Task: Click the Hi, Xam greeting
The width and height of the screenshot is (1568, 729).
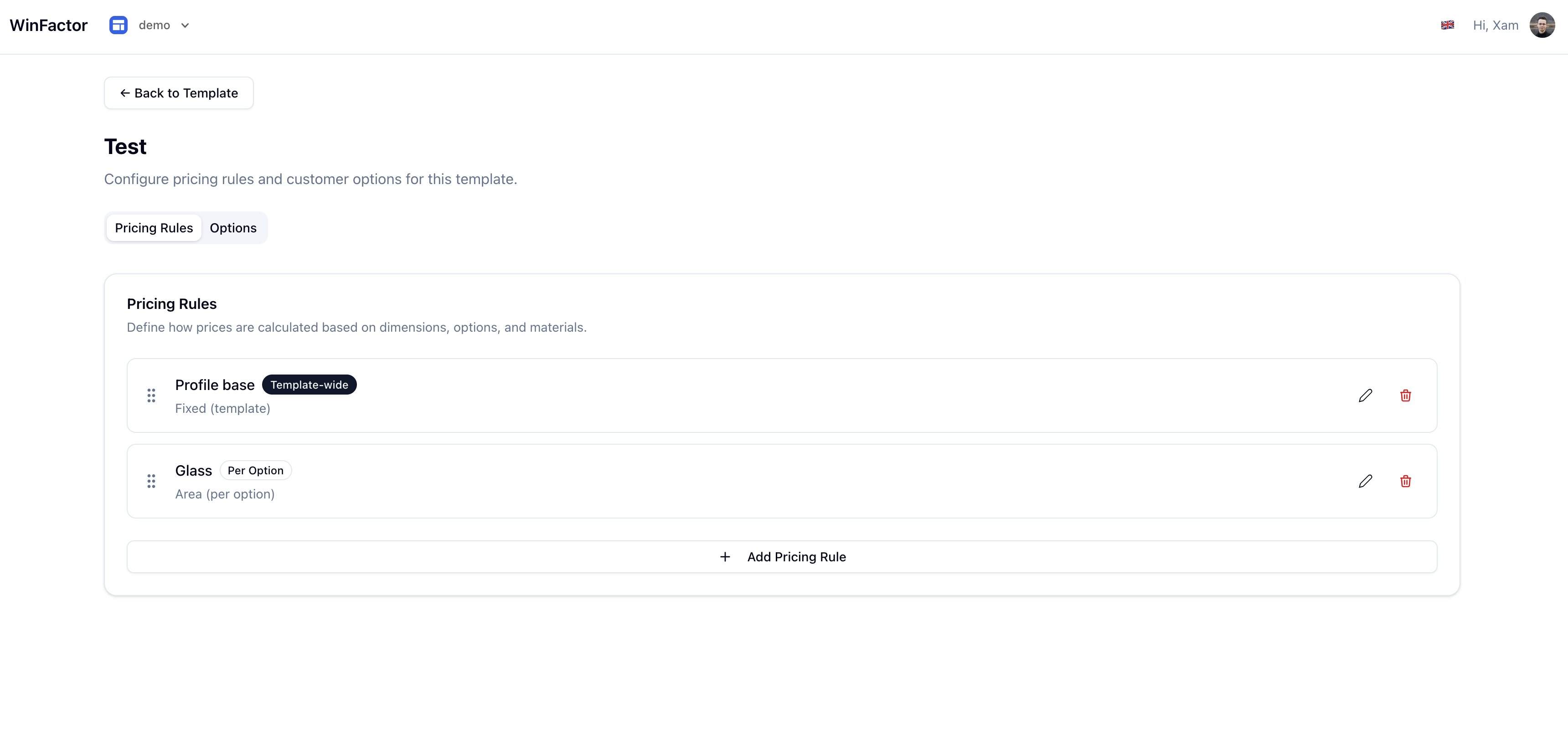Action: pyautogui.click(x=1495, y=25)
